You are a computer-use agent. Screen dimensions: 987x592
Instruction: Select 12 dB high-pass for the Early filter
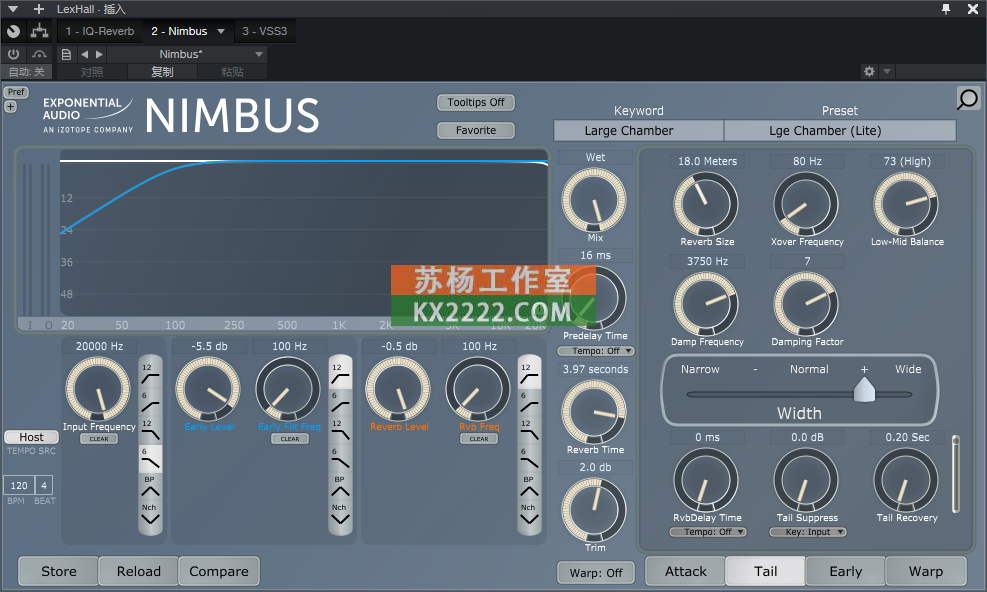(x=340, y=373)
